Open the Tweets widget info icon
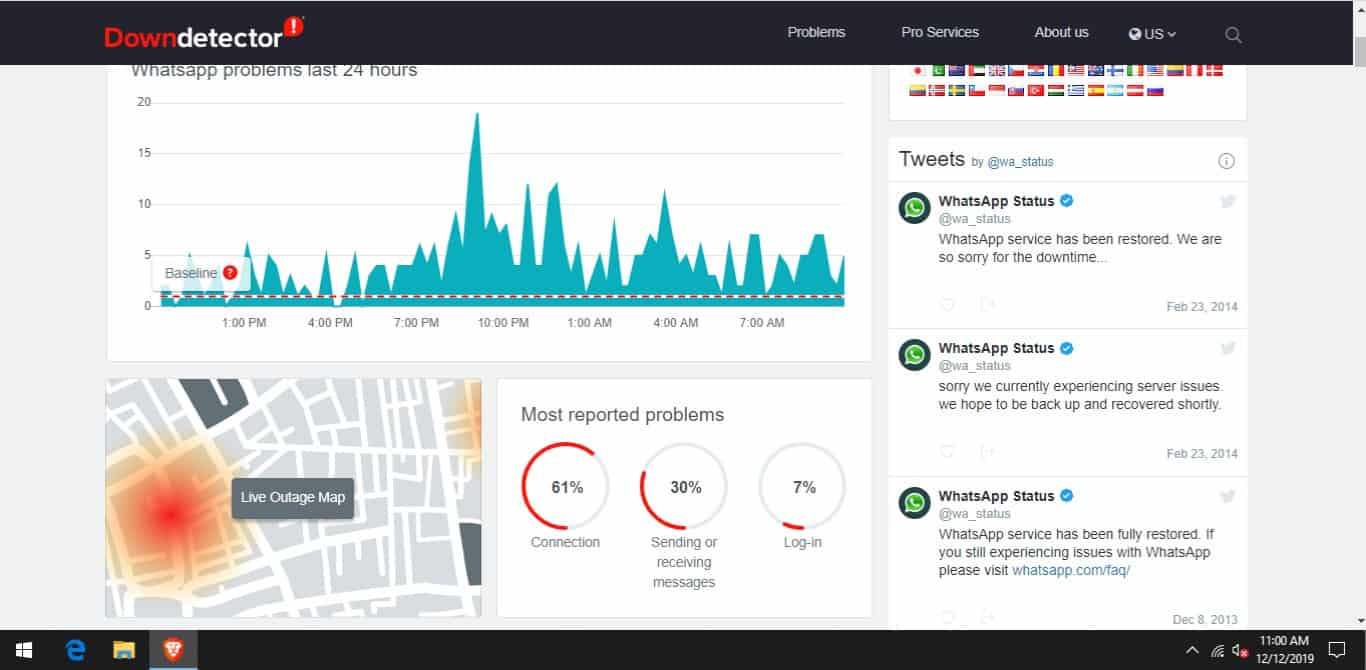Screen dimensions: 1366x670 1227,161
